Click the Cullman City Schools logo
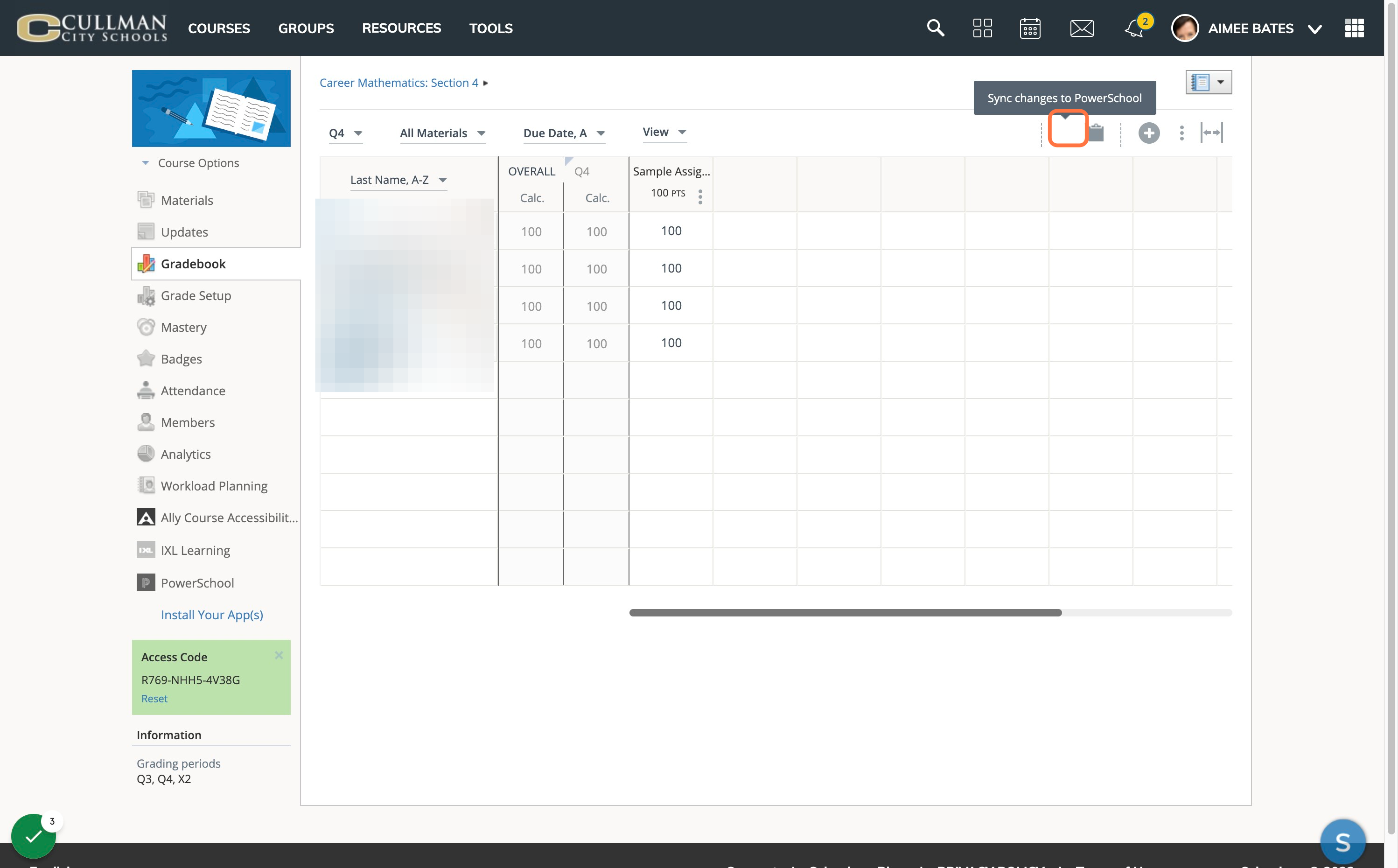The height and width of the screenshot is (868, 1398). (92, 28)
